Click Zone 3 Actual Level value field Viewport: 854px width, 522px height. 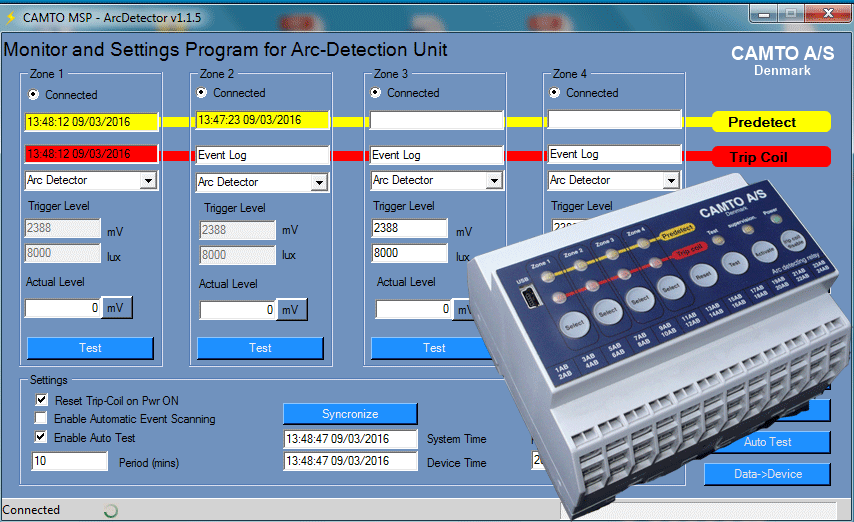tap(414, 309)
